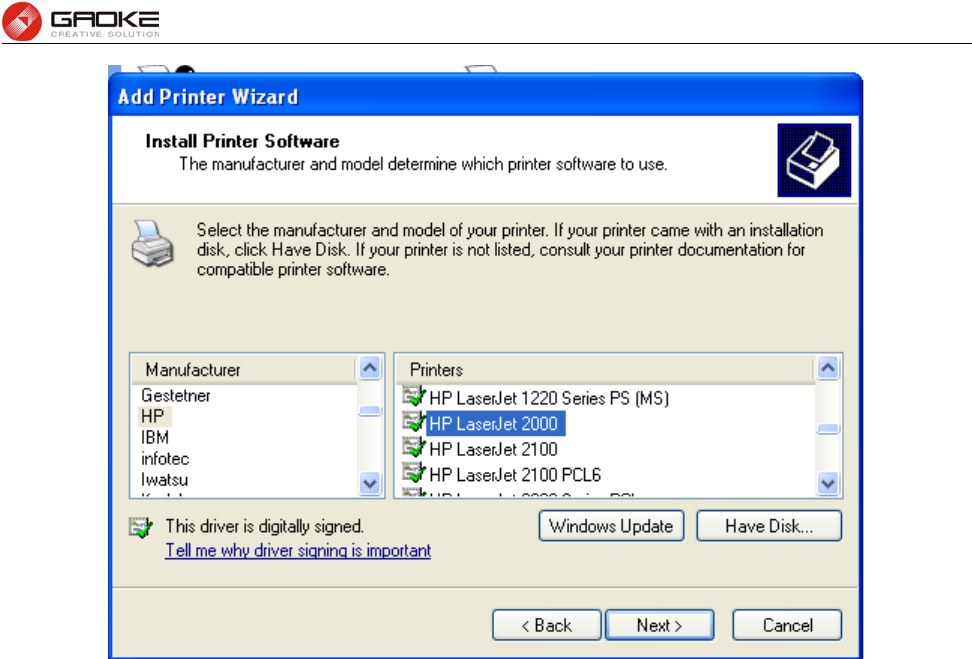The height and width of the screenshot is (659, 972).
Task: Click signed driver icon beside HP LaserJet 2100 PCL6
Action: pyautogui.click(x=413, y=472)
